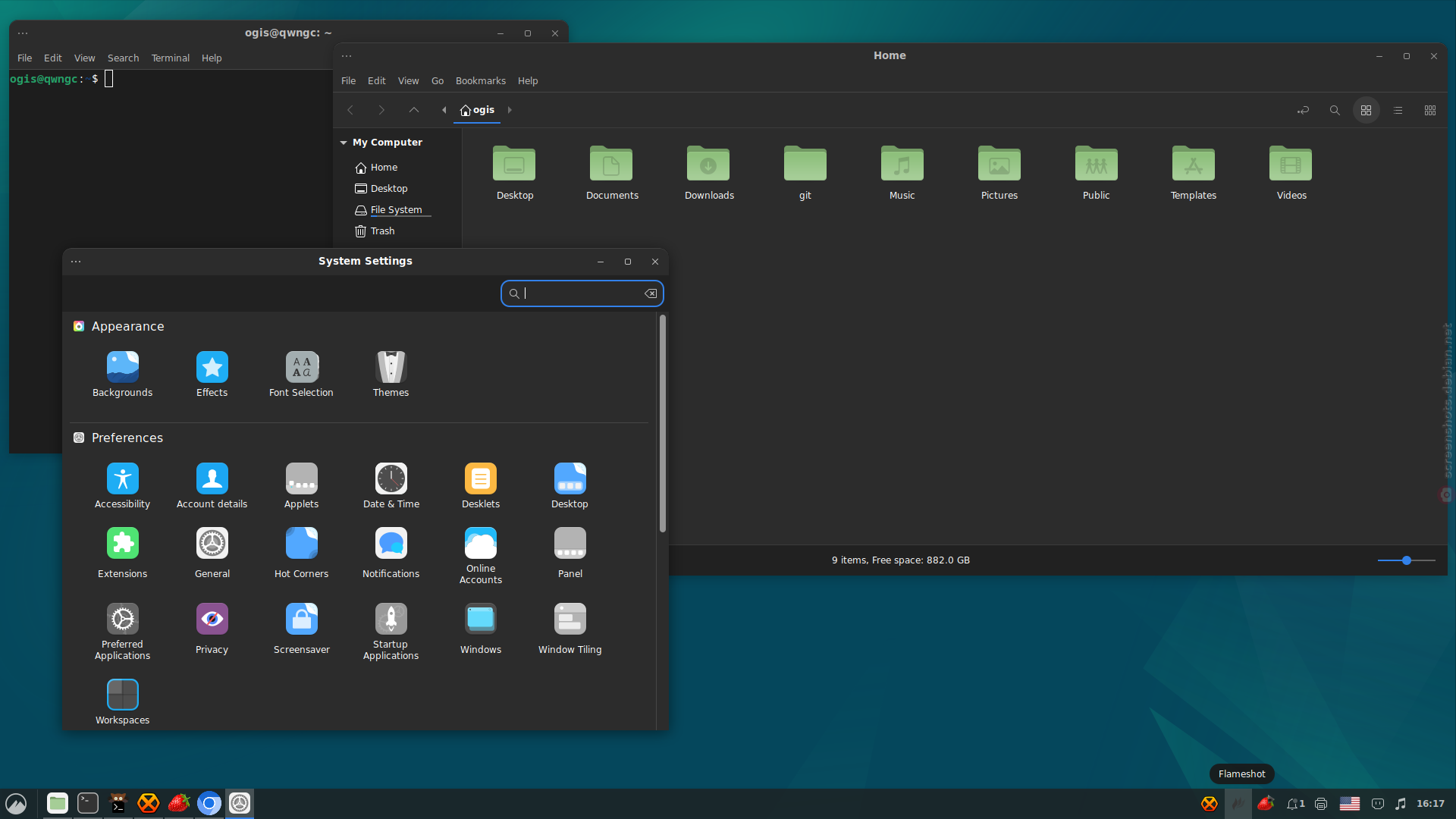Click the back navigation arrow
The height and width of the screenshot is (819, 1456).
click(x=350, y=110)
